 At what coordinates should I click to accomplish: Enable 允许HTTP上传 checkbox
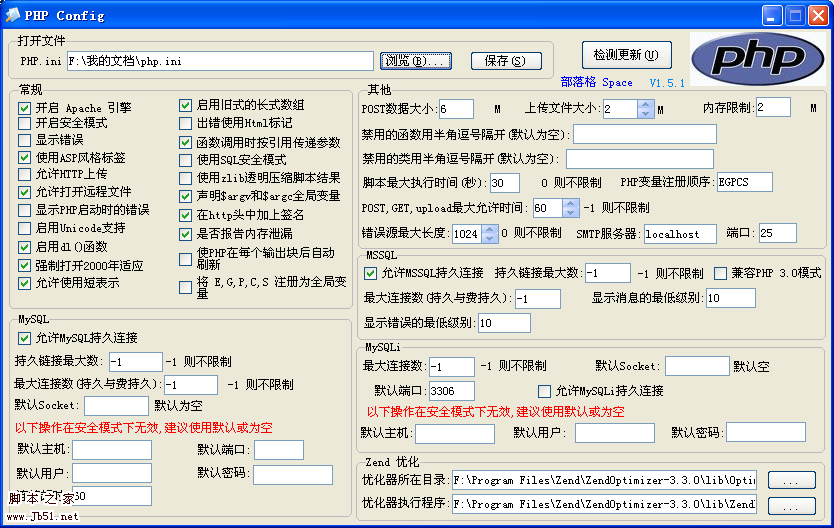click(24, 174)
